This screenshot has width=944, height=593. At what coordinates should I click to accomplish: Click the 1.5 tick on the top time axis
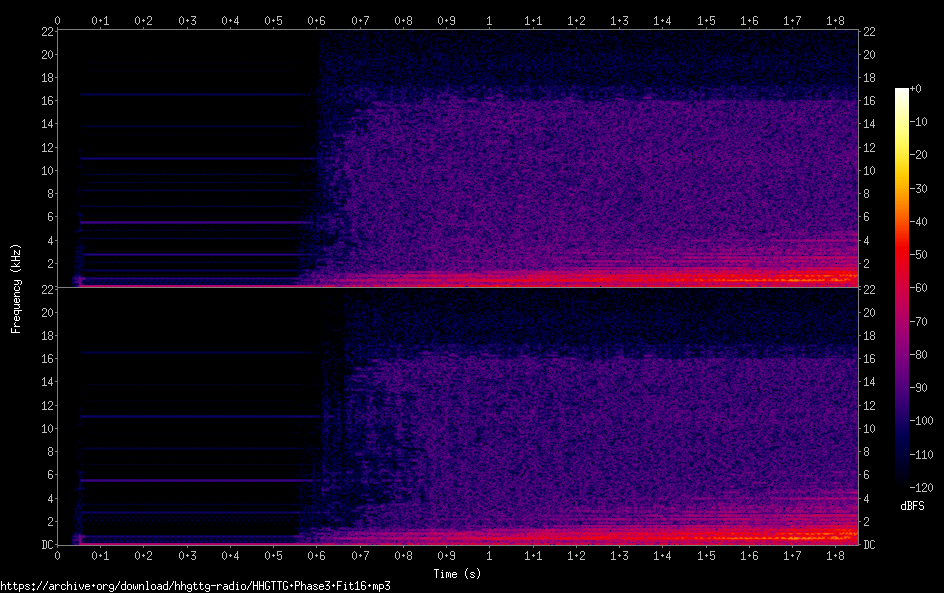coord(705,20)
